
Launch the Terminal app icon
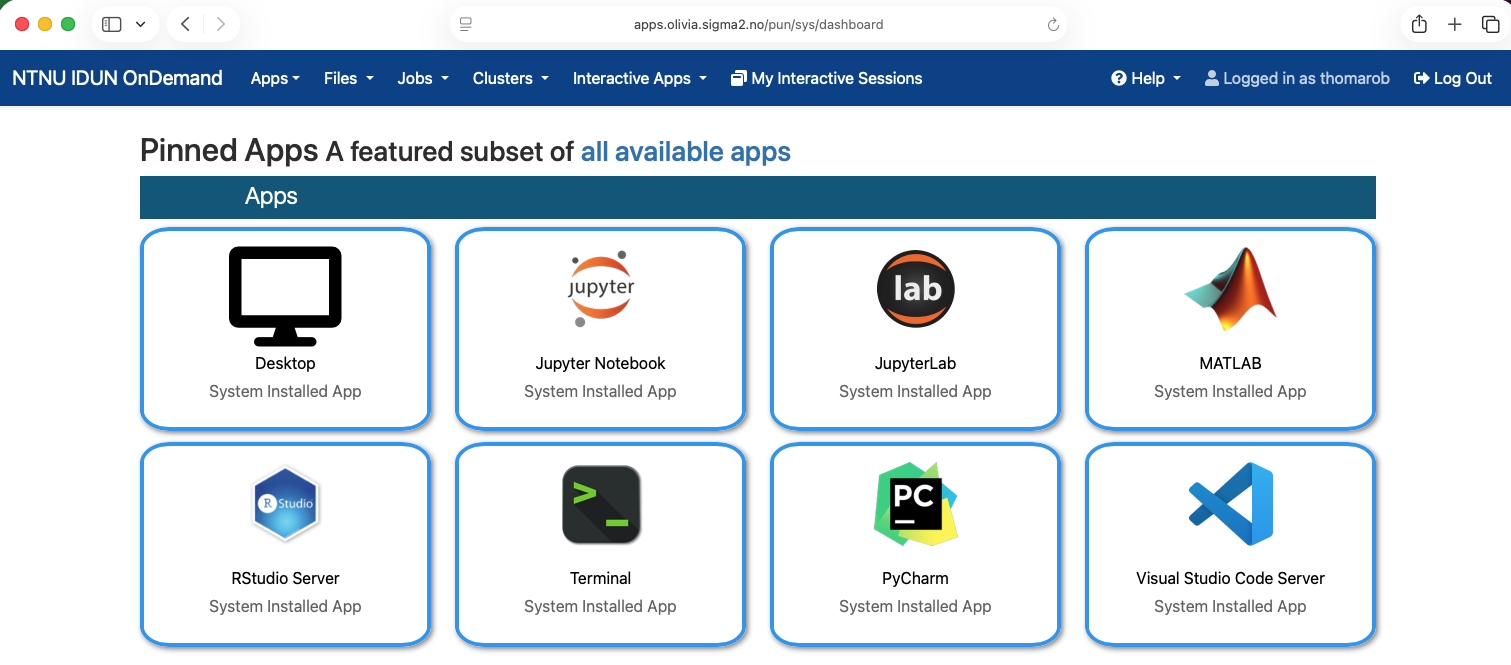pyautogui.click(x=600, y=504)
